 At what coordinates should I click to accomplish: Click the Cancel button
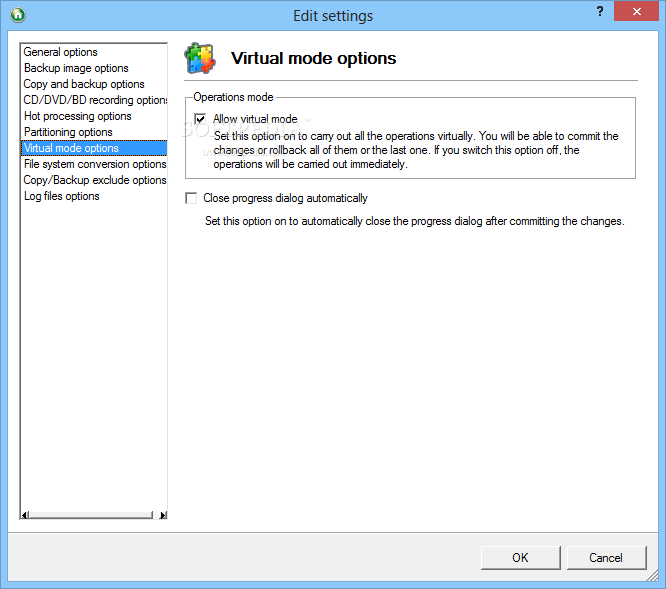coord(606,558)
